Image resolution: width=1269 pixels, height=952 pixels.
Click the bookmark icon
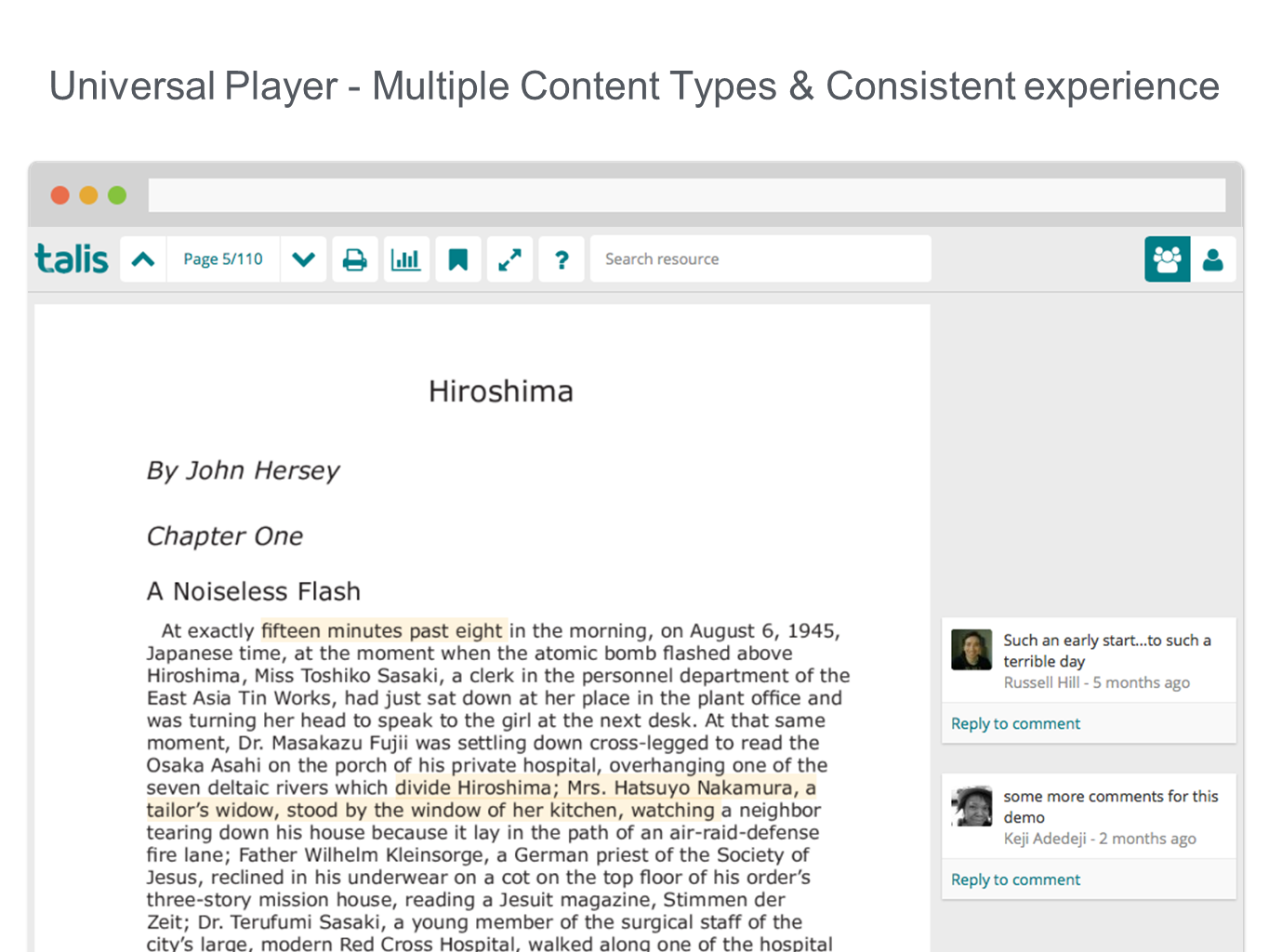point(457,259)
